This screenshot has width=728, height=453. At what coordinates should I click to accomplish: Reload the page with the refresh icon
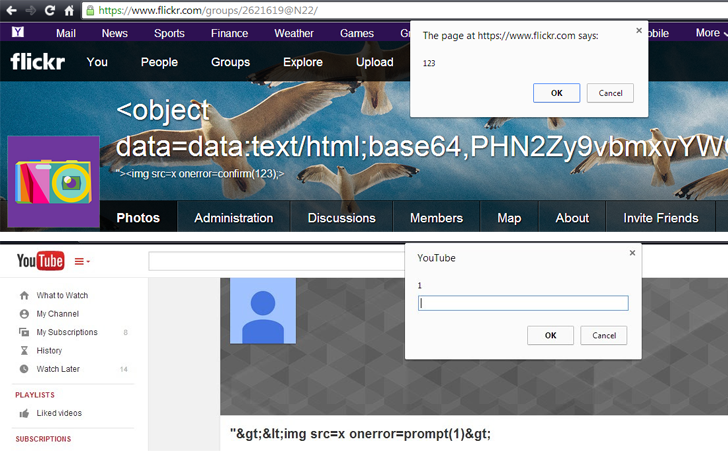[50, 10]
